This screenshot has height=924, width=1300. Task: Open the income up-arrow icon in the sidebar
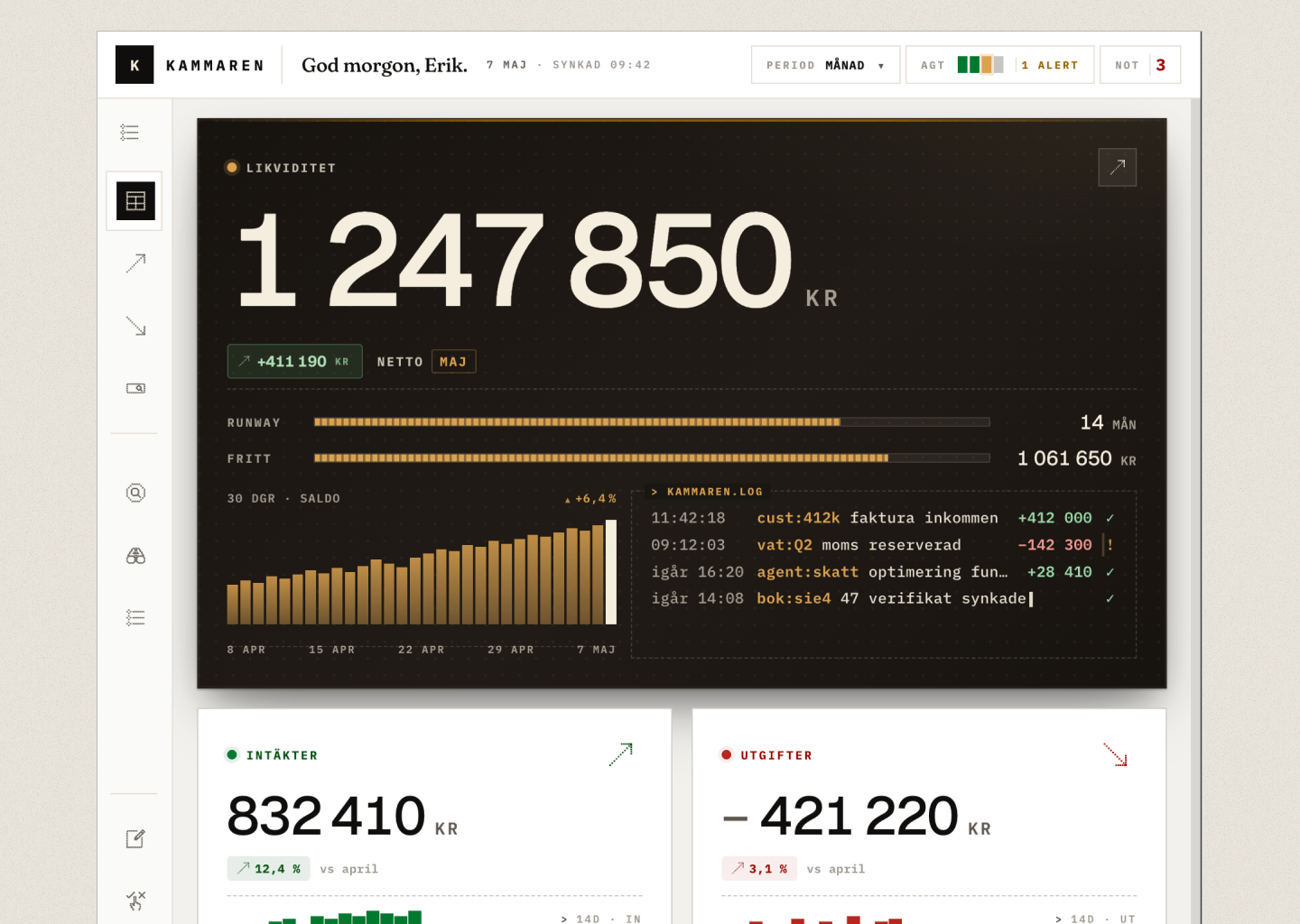point(135,263)
